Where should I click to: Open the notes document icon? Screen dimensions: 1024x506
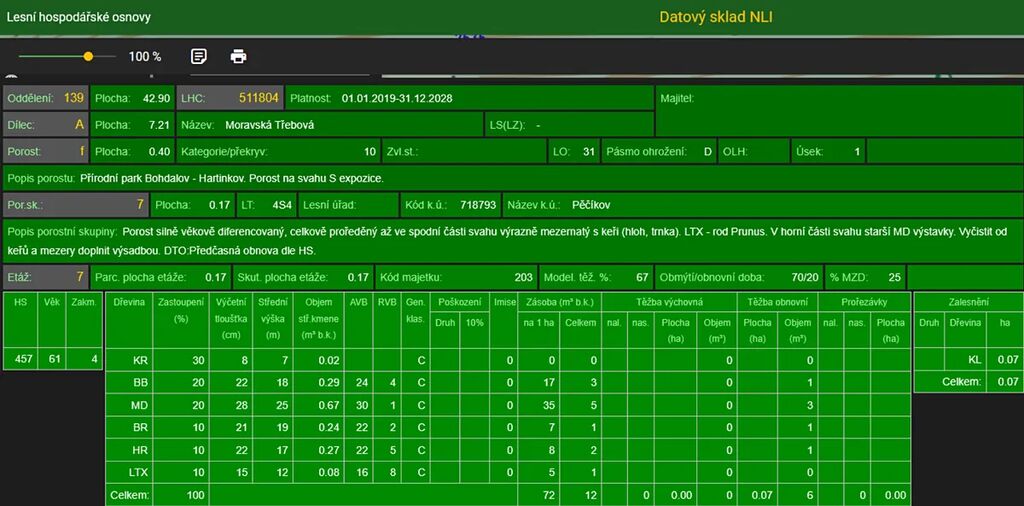(x=199, y=56)
